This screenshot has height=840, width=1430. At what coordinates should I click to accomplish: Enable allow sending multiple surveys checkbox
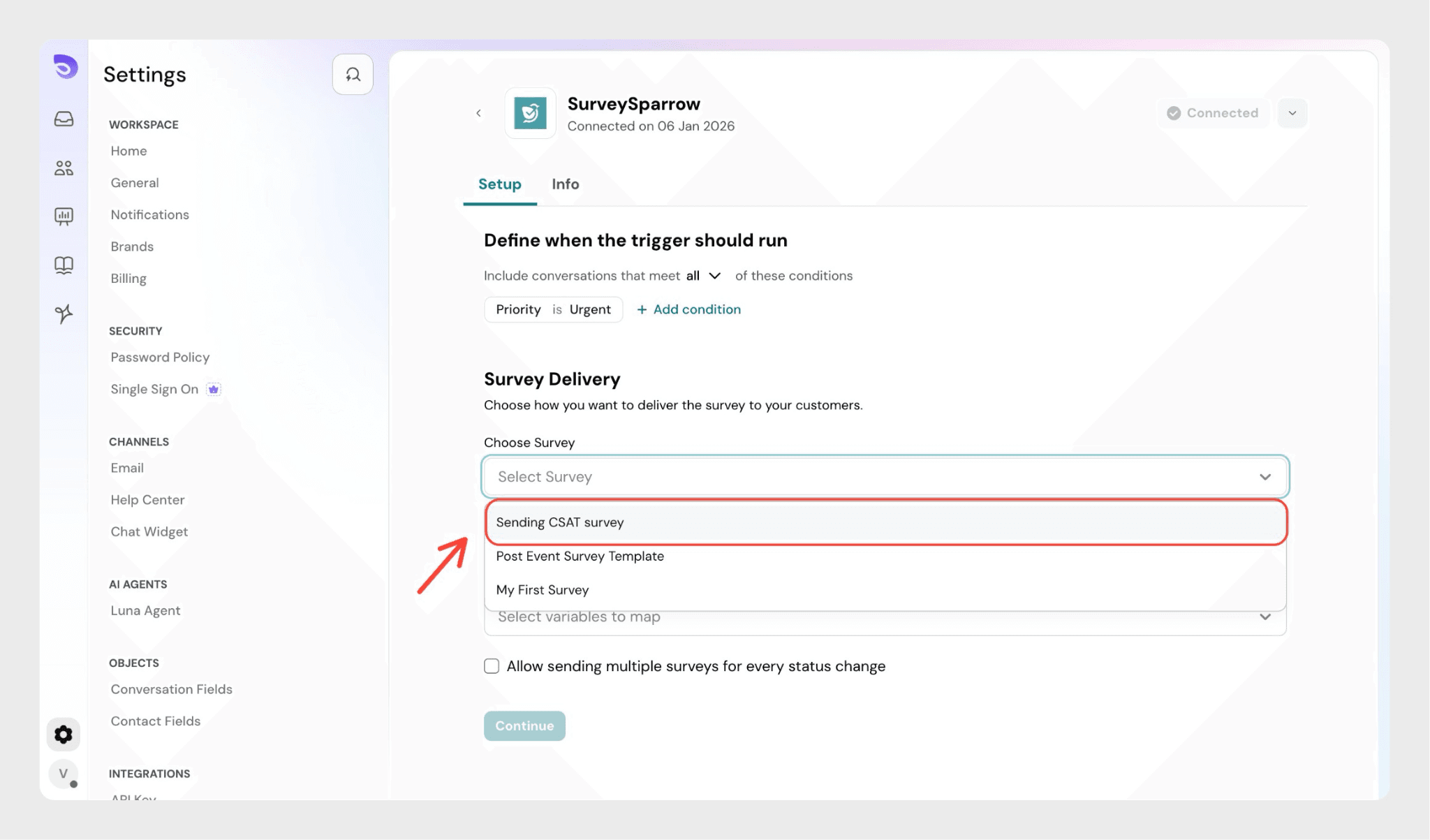pyautogui.click(x=492, y=666)
